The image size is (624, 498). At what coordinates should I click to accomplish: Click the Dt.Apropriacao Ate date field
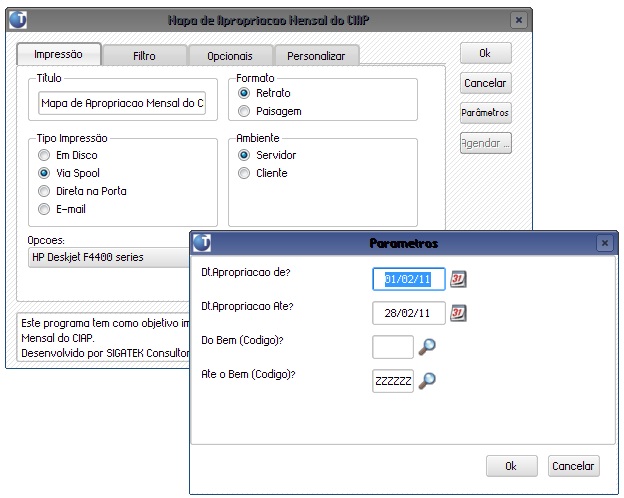(x=408, y=313)
